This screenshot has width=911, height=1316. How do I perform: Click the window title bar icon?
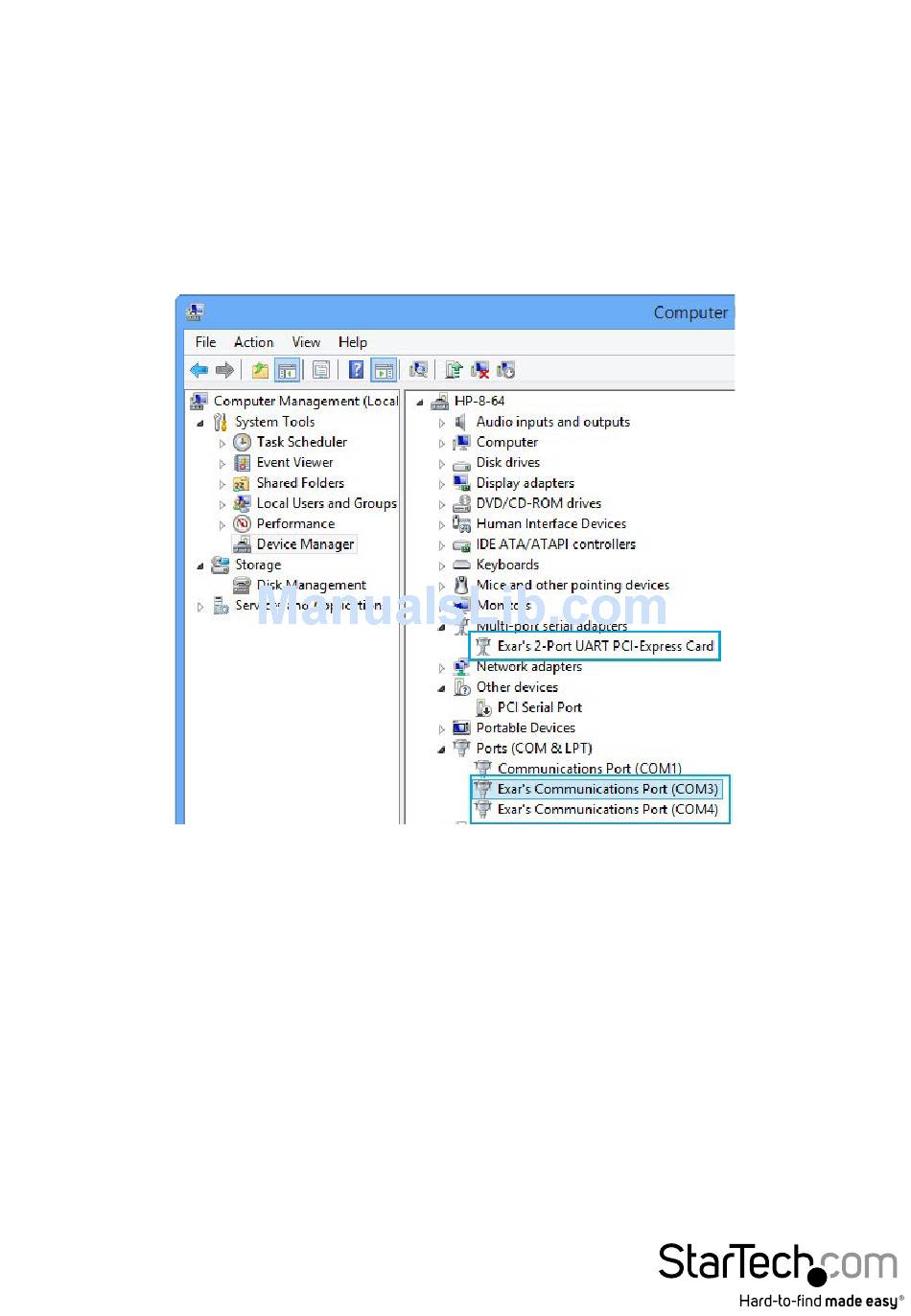point(196,312)
